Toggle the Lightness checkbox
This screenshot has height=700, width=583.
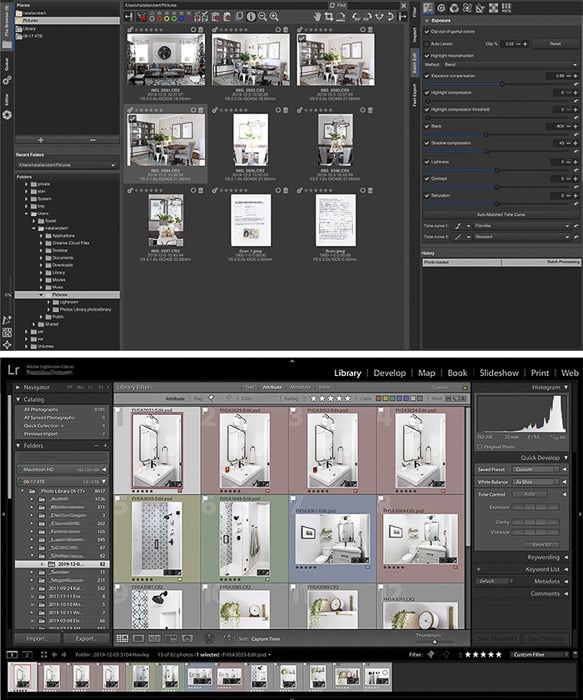tap(427, 162)
